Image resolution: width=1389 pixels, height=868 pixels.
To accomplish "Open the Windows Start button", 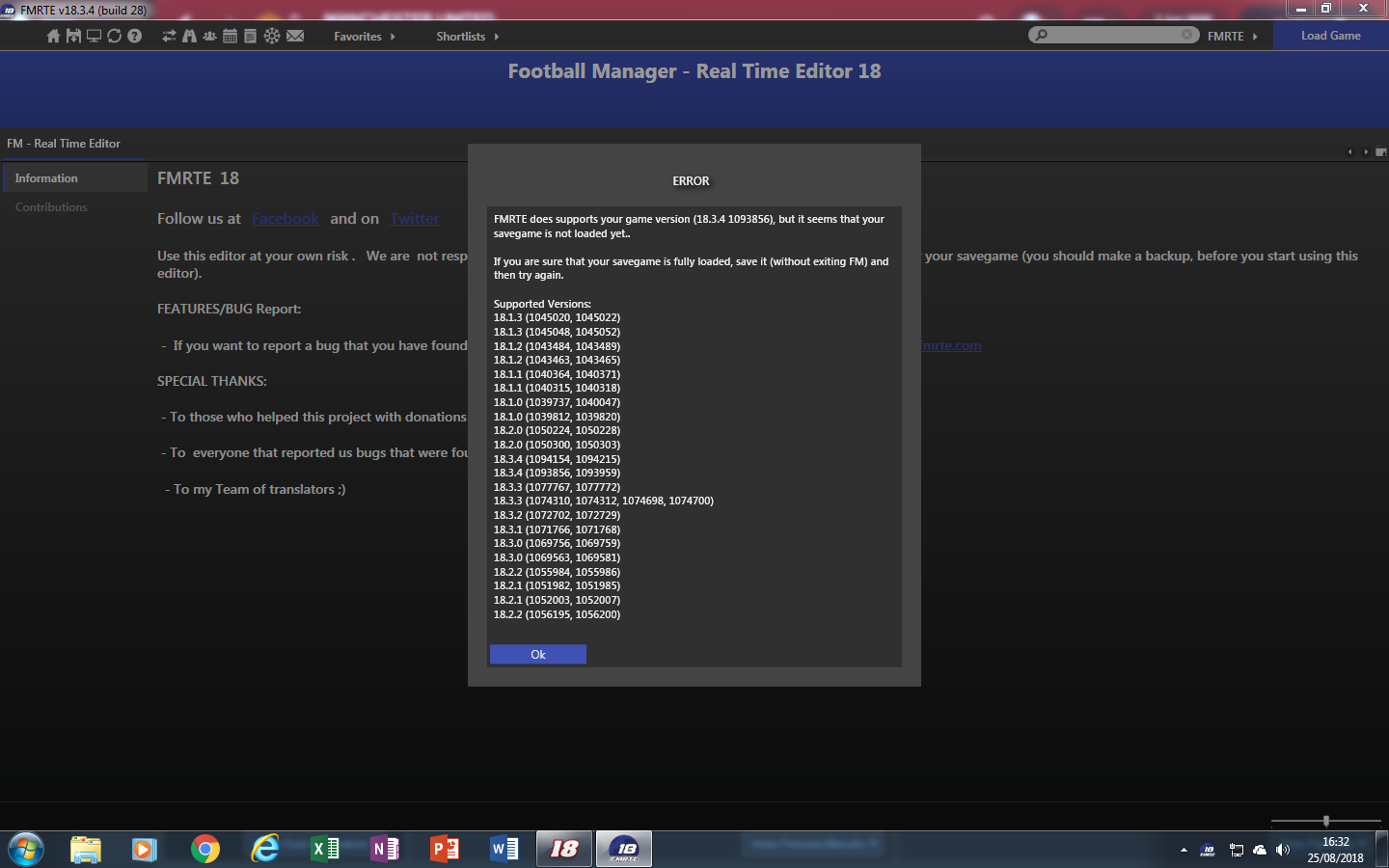I will point(26,850).
